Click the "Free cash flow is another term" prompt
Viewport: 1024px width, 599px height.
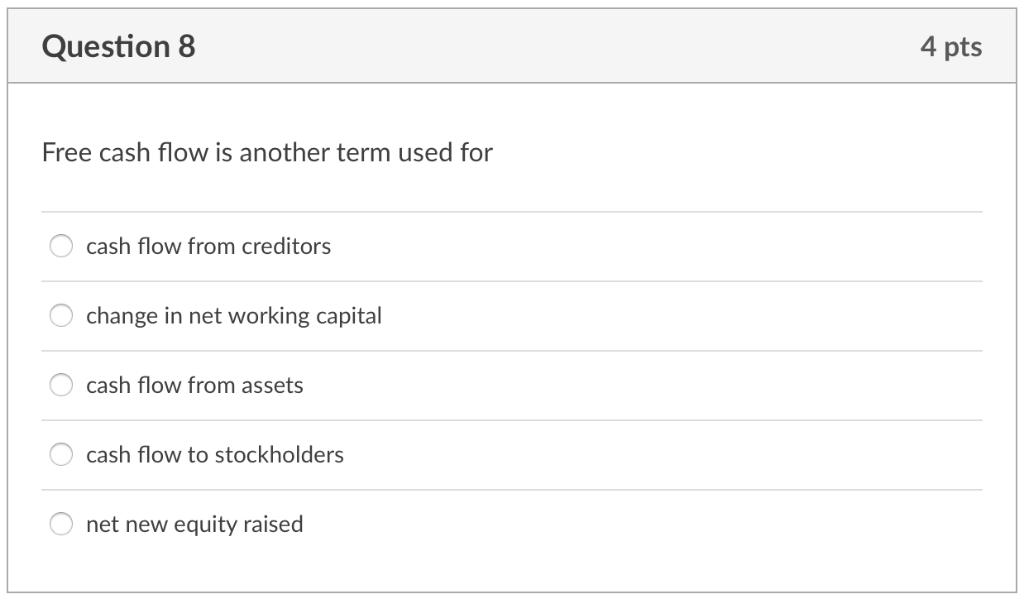(x=267, y=153)
